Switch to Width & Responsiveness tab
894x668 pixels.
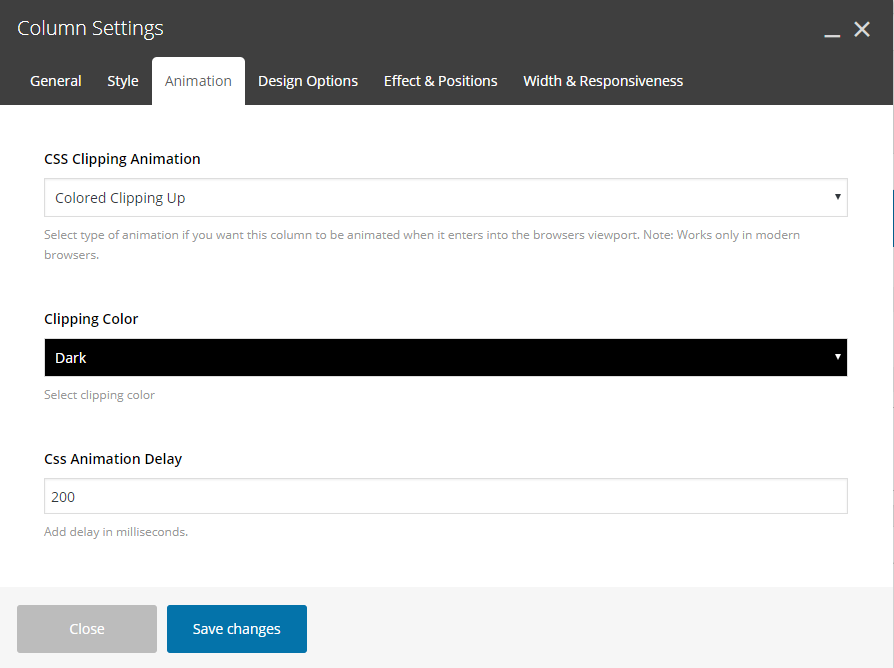603,81
